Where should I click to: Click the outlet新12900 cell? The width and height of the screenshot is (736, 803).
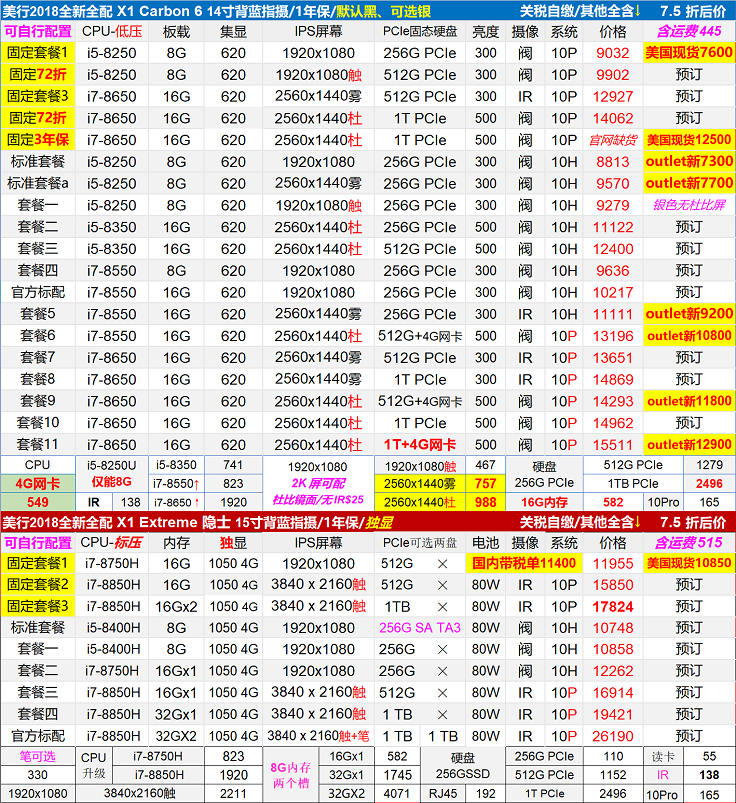[x=689, y=444]
